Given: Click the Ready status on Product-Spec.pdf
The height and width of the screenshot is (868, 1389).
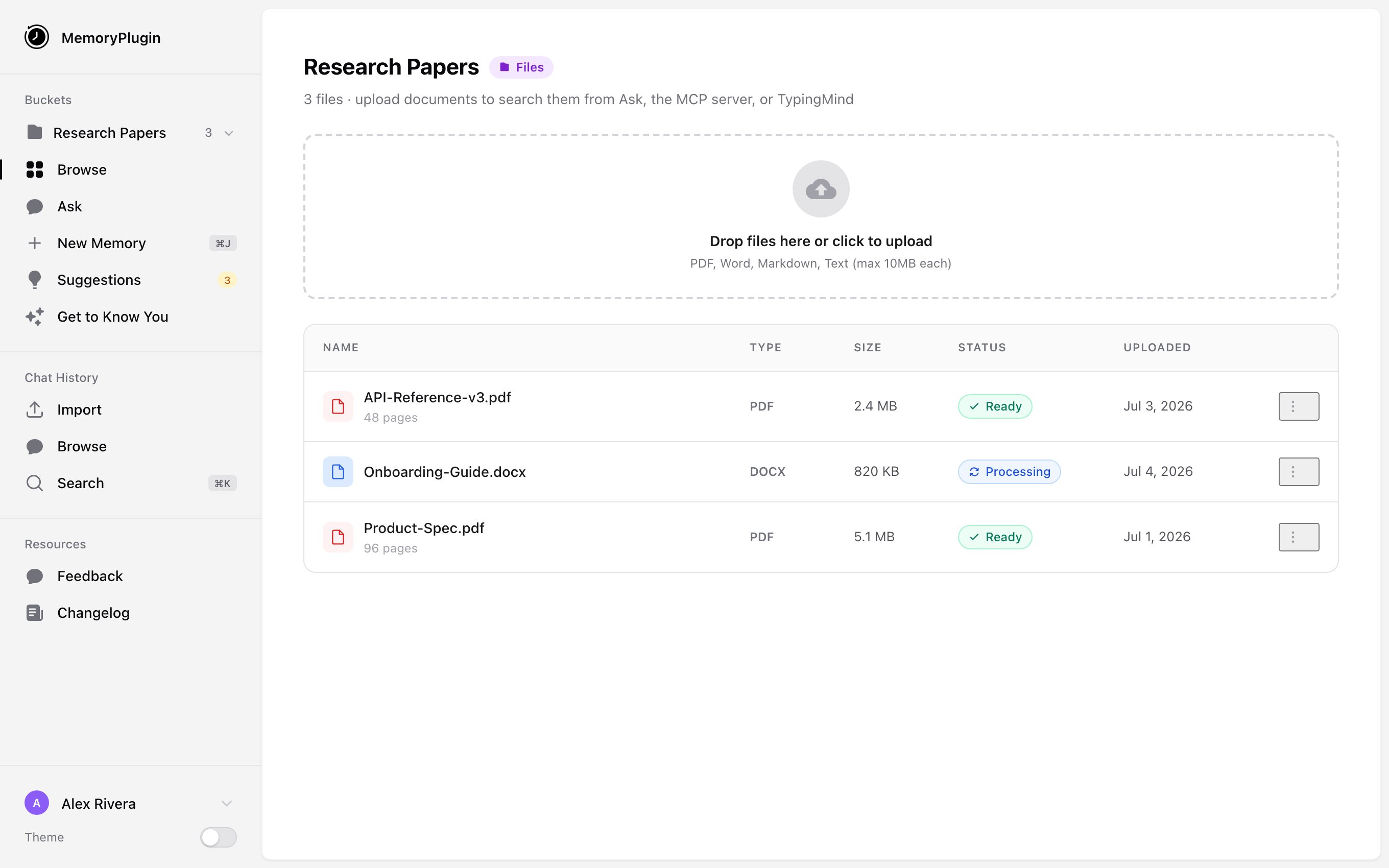Looking at the screenshot, I should [x=995, y=537].
